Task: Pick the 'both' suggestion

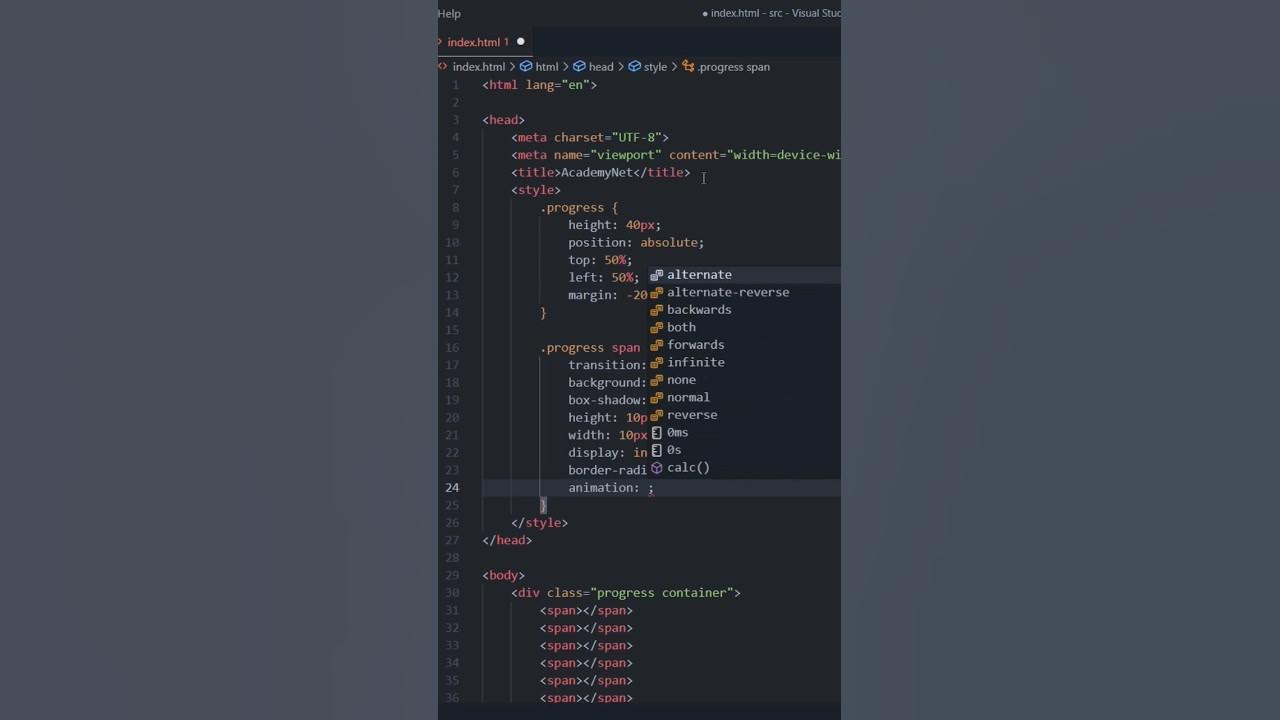Action: (x=745, y=327)
